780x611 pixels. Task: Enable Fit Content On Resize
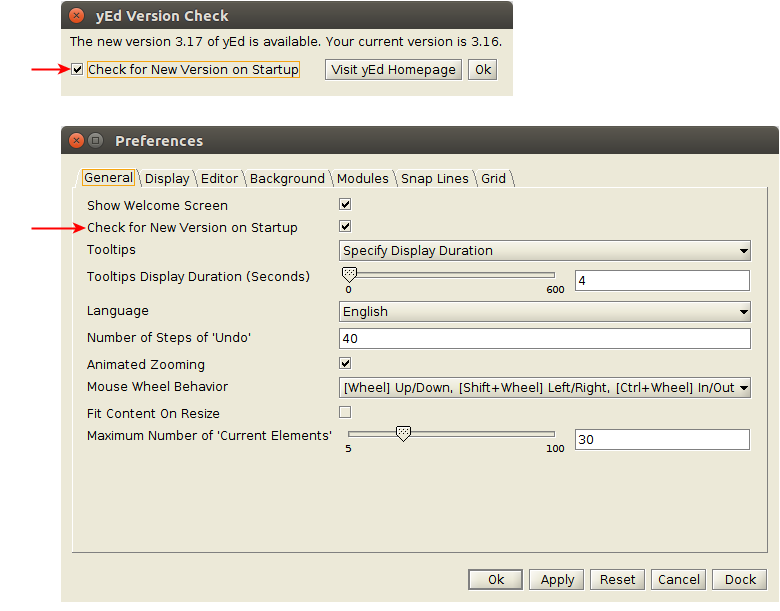coord(345,412)
